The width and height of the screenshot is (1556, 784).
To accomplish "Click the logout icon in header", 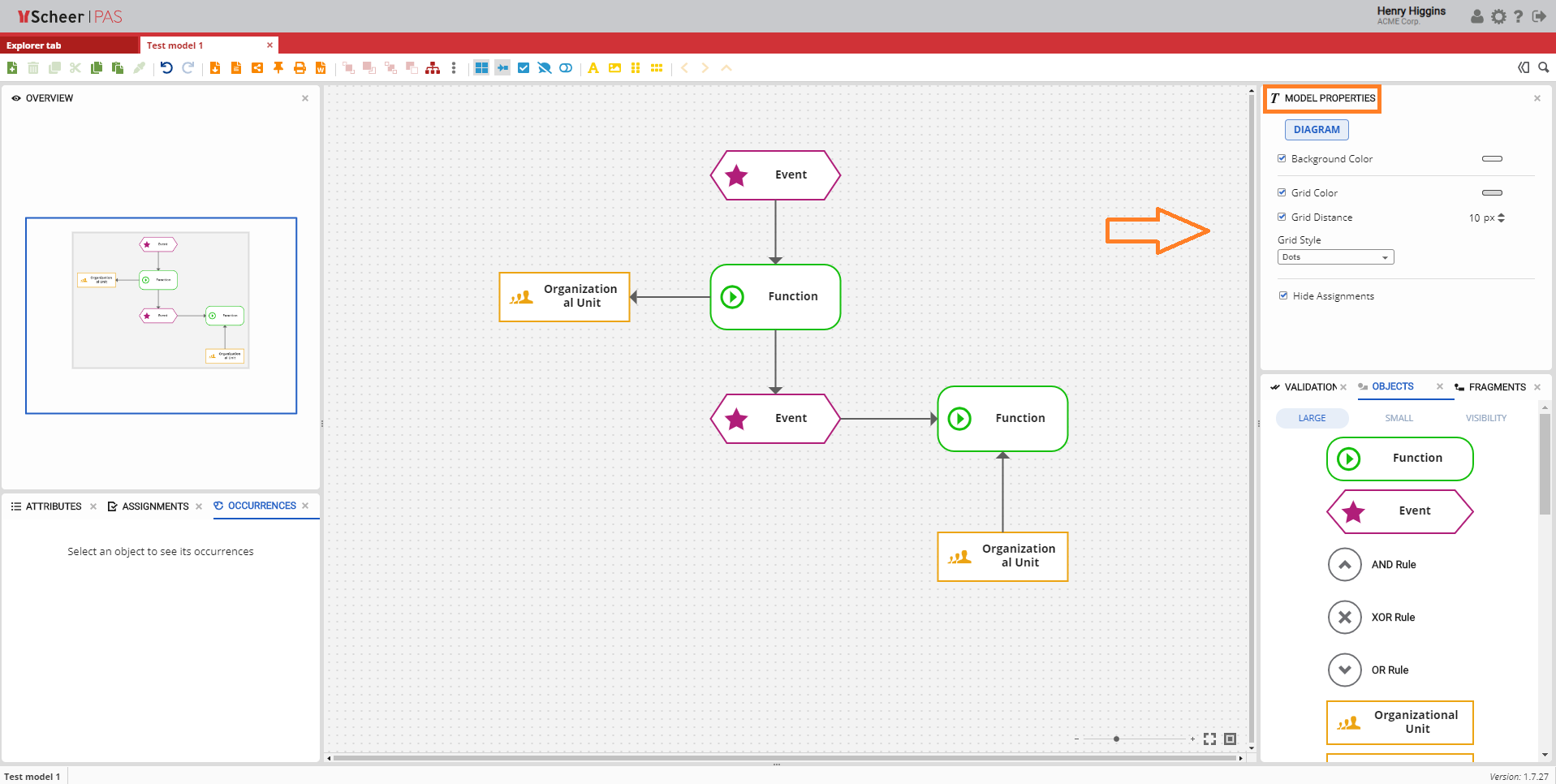I will 1539,16.
